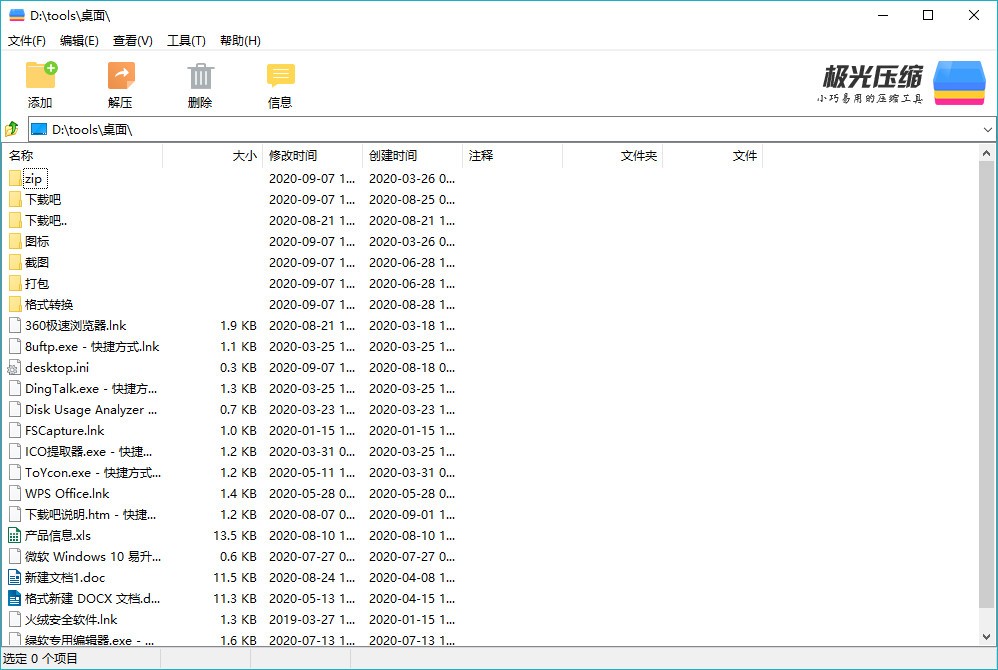Select the 下载吧.. folder name
The image size is (998, 670).
46,220
